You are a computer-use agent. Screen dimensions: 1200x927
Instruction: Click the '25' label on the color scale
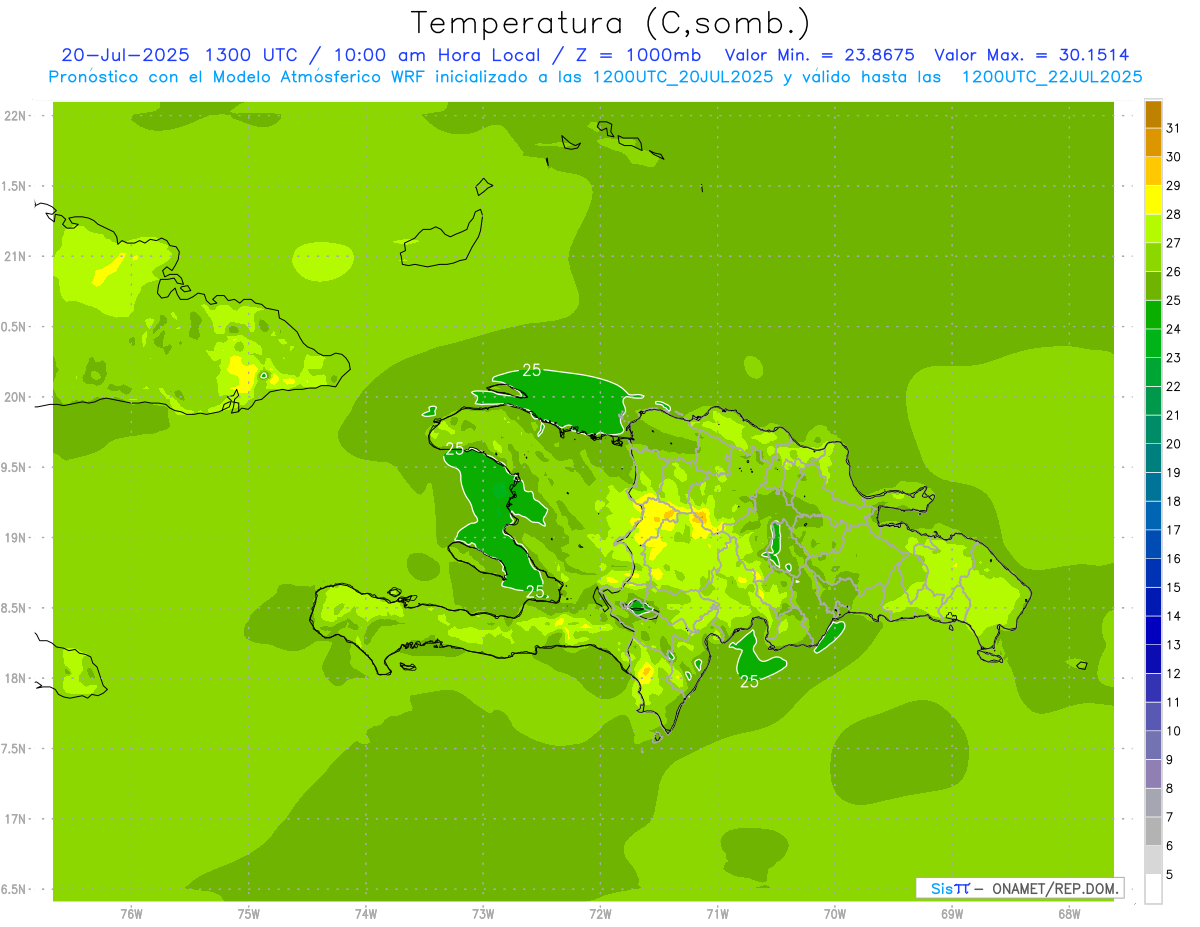pos(1174,300)
